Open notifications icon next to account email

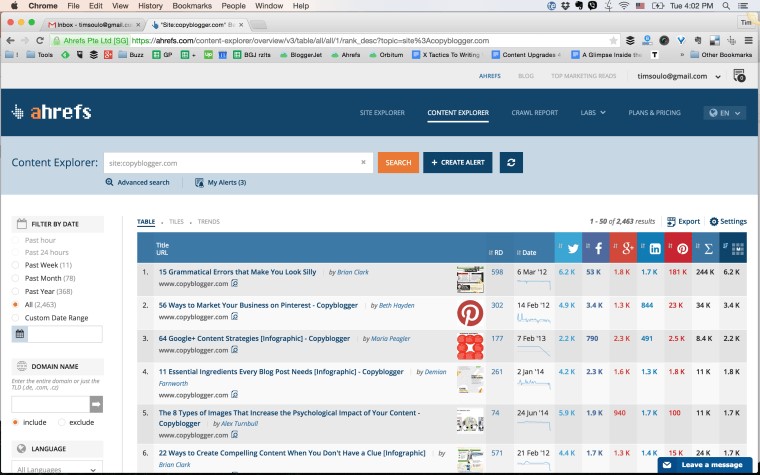739,76
